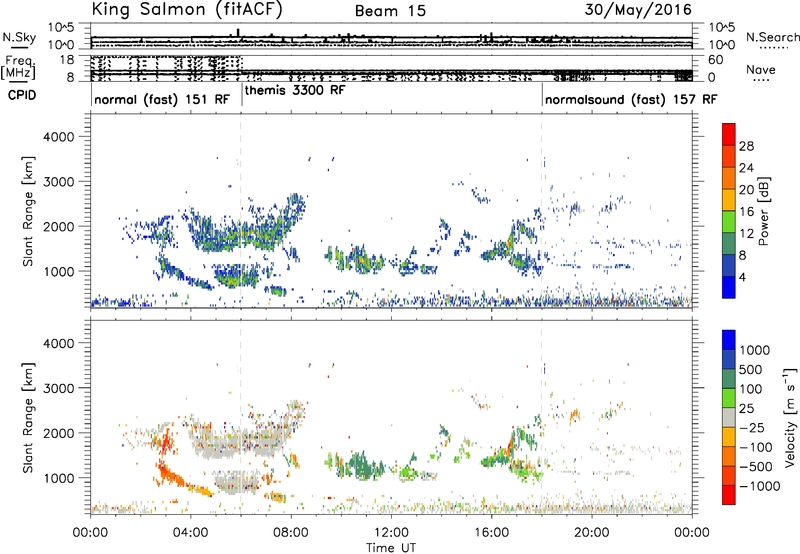Click the "60" Nave axis tick
Image resolution: width=800 pixels, height=554 pixels.
pos(716,60)
